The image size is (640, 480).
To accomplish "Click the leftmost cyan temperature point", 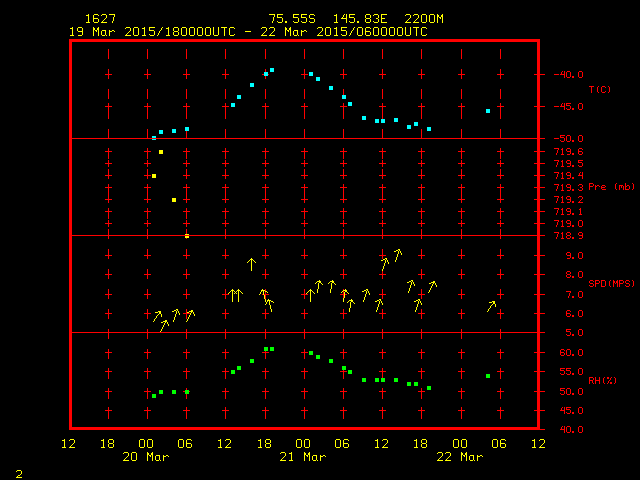I will [x=154, y=137].
